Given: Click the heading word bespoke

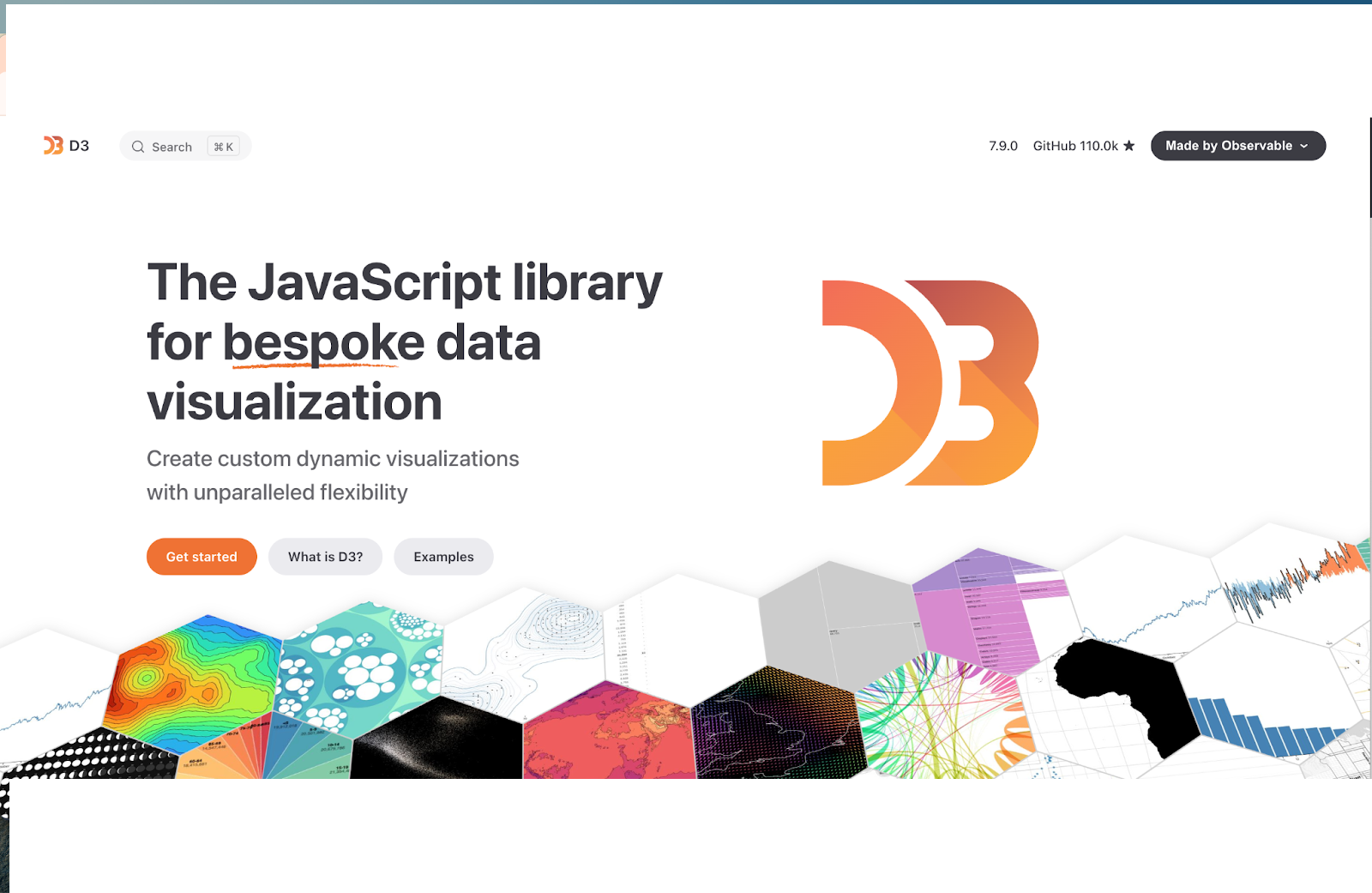Looking at the screenshot, I should pos(323,342).
